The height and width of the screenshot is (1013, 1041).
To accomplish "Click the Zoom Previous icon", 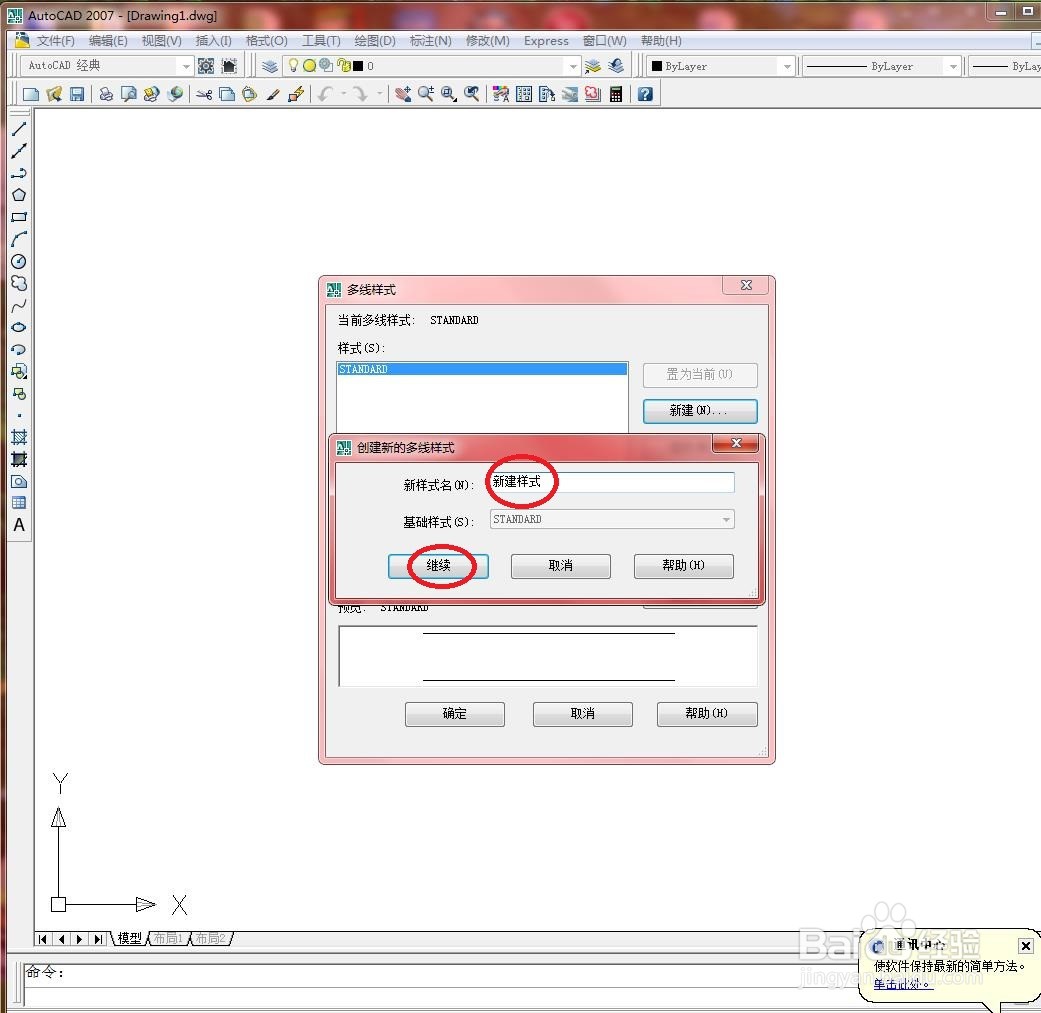I will click(x=472, y=94).
